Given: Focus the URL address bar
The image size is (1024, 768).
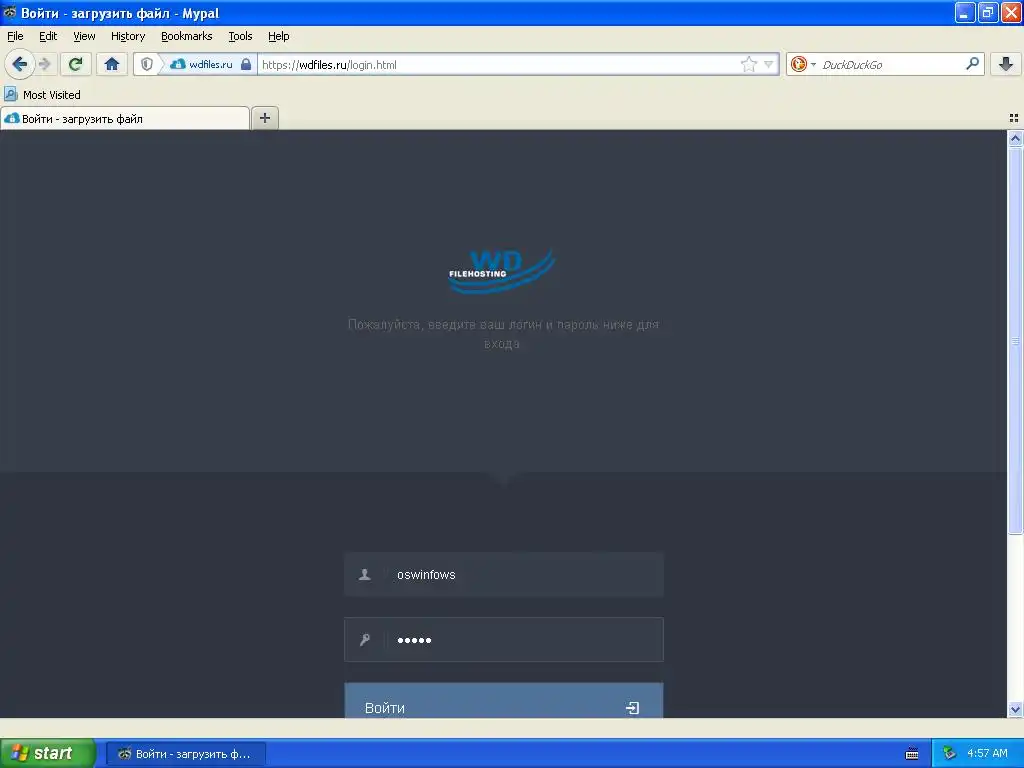Looking at the screenshot, I should (499, 64).
